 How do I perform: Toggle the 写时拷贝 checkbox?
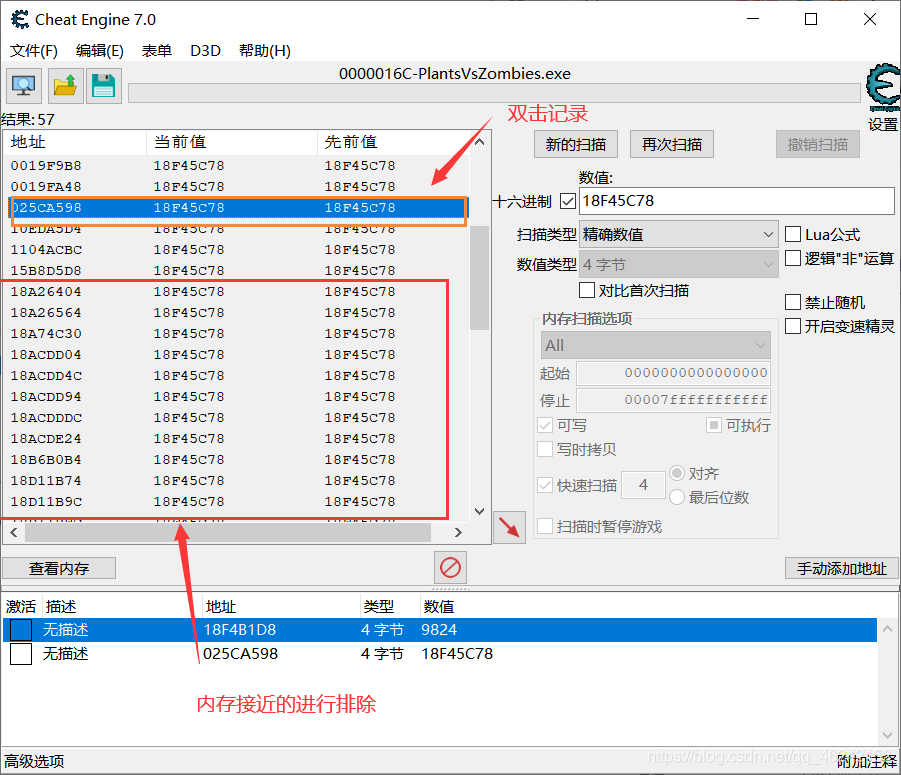point(545,449)
